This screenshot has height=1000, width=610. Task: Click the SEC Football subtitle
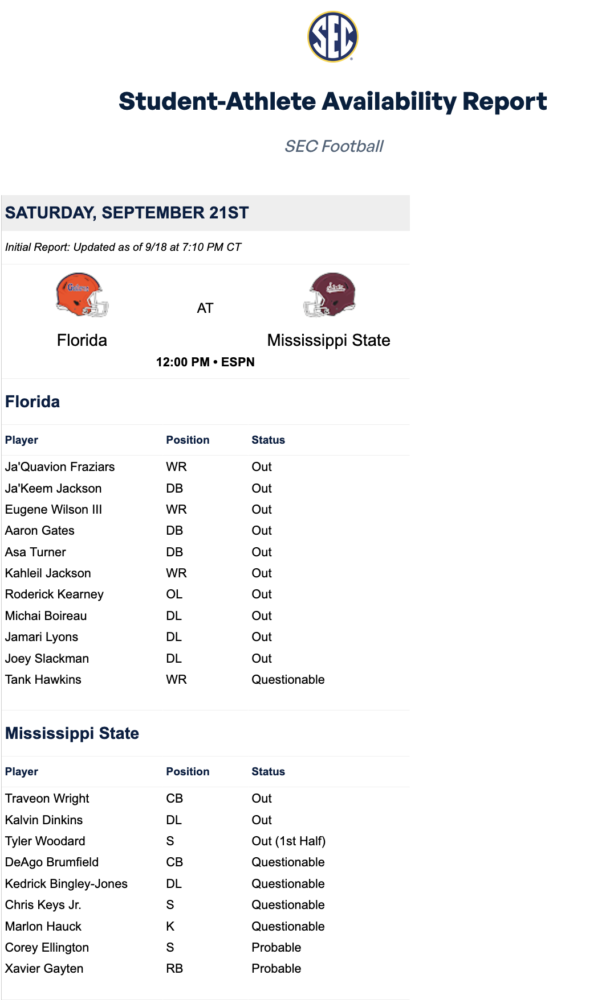(x=333, y=146)
